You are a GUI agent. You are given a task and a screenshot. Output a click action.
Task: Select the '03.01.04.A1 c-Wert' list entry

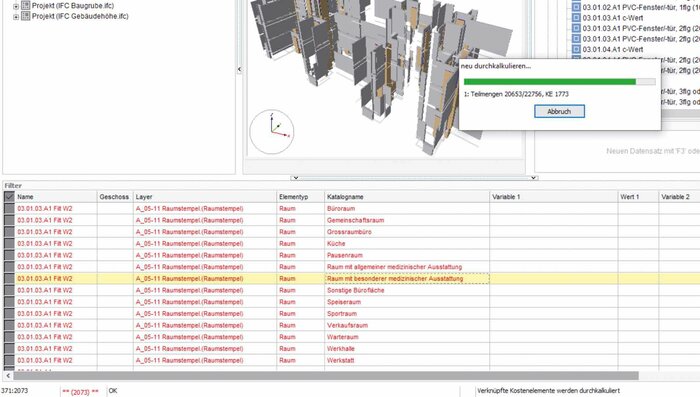[612, 49]
